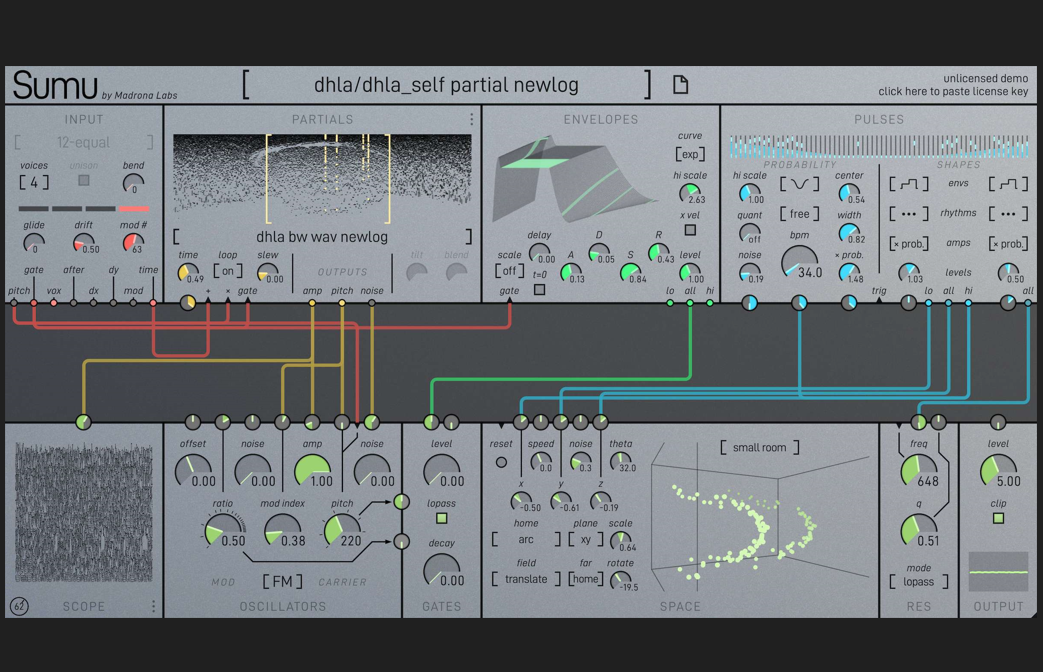Open the field translate selector
The width and height of the screenshot is (1043, 672).
(526, 580)
